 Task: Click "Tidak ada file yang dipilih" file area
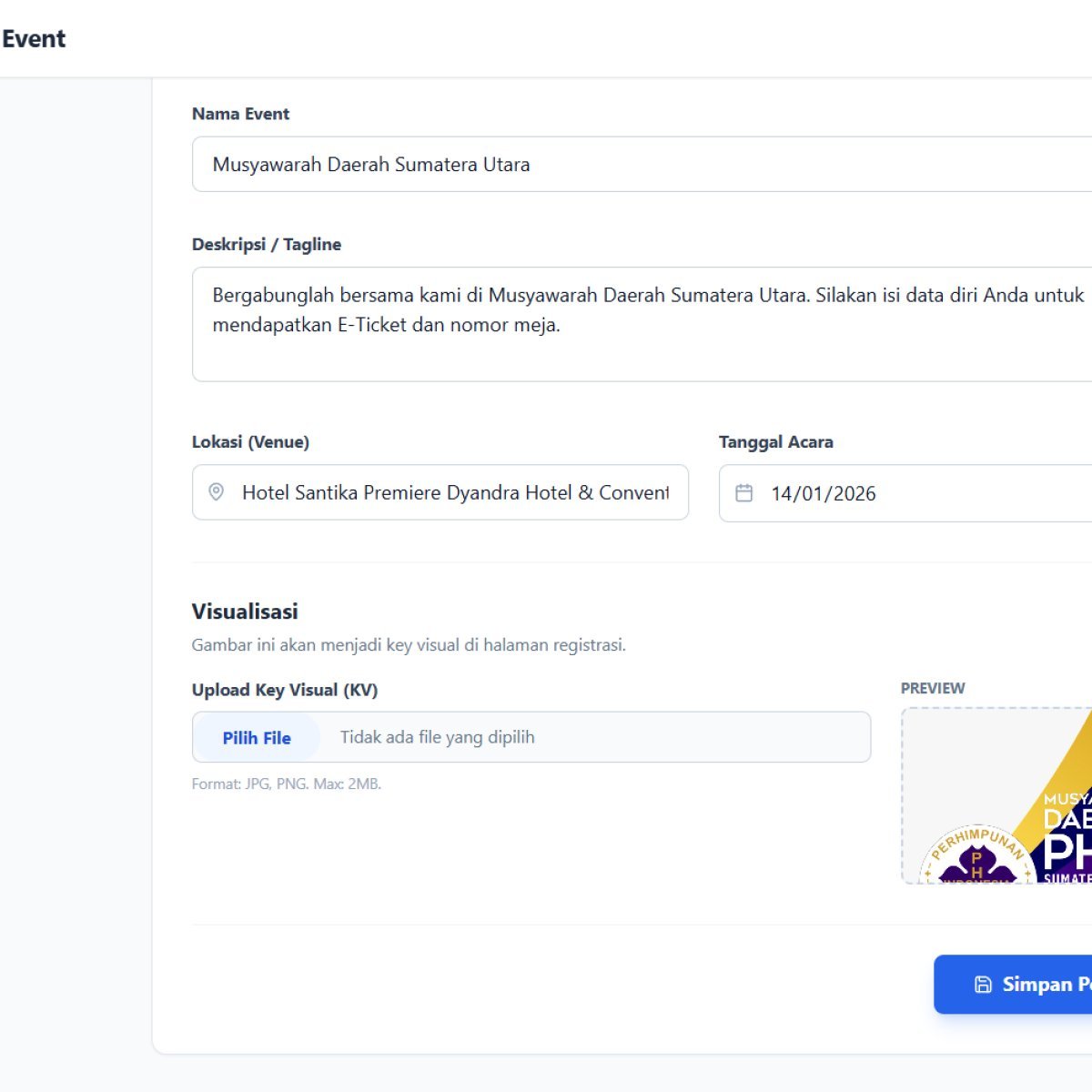coord(437,737)
